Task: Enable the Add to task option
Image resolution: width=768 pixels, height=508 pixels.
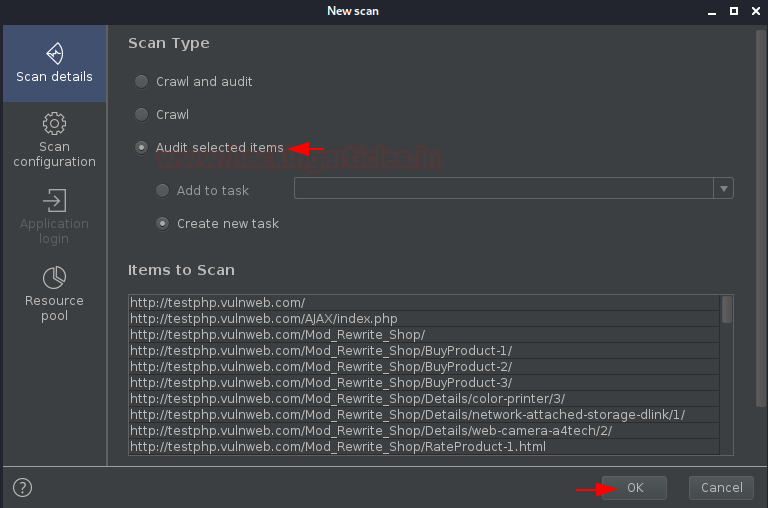Action: pyautogui.click(x=163, y=190)
